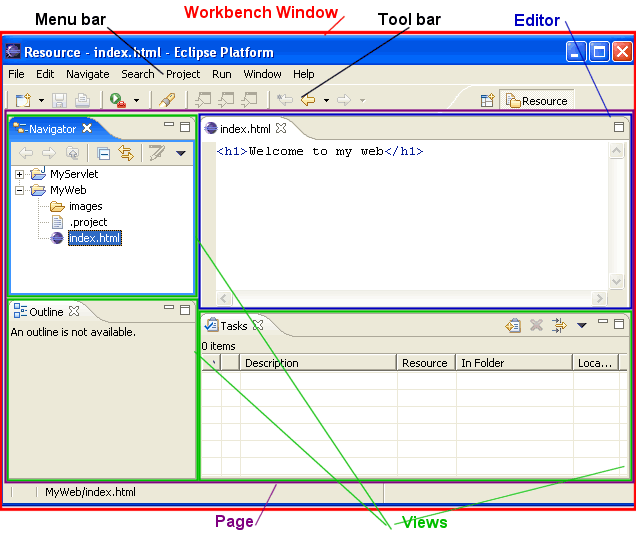Click the Tasks Filters icon

(559, 325)
